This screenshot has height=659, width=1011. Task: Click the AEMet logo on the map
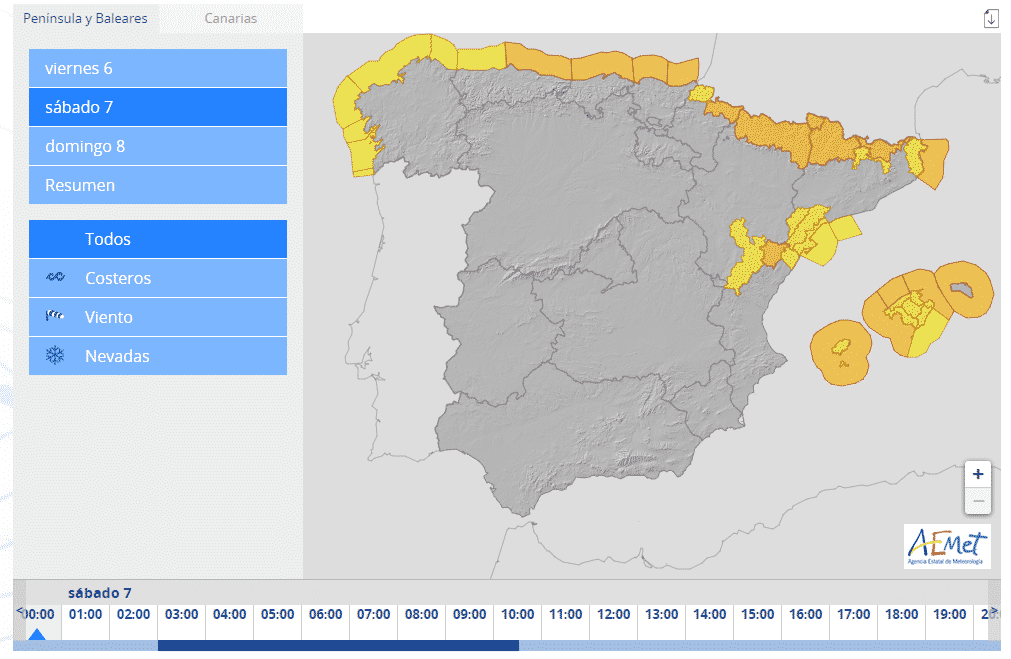pyautogui.click(x=946, y=546)
